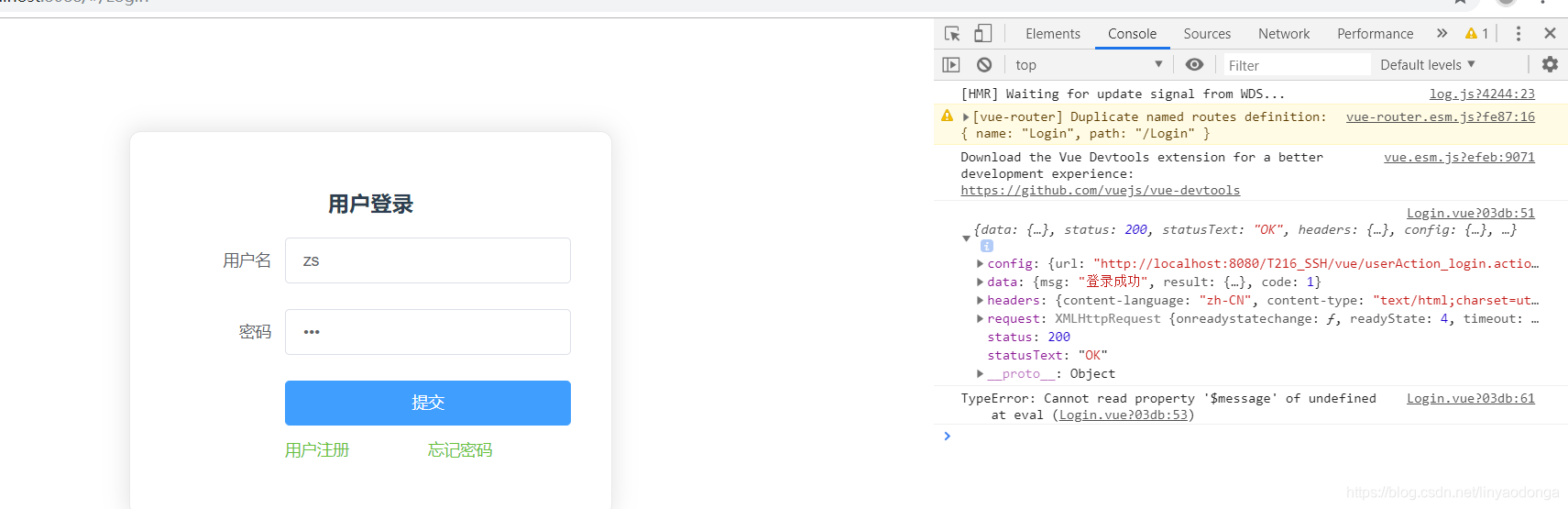
Task: Toggle the device toolbar icon
Action: [982, 34]
